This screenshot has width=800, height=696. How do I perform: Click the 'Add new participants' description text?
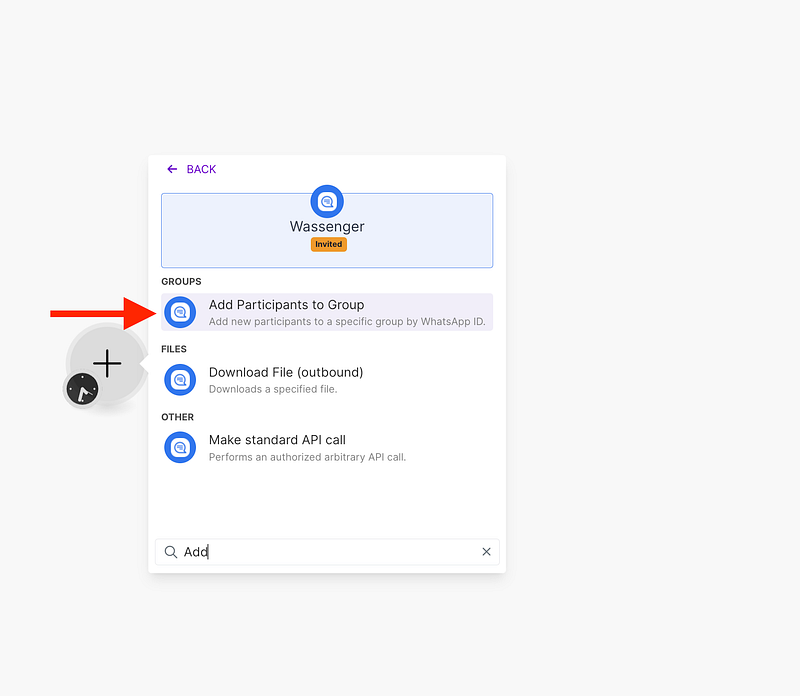point(346,322)
